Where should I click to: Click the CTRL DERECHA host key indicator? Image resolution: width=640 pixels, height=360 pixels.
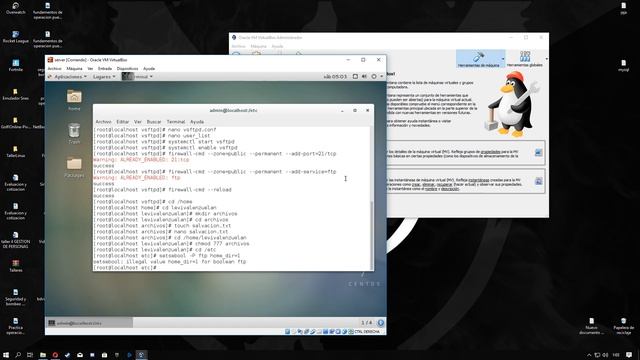pyautogui.click(x=367, y=331)
